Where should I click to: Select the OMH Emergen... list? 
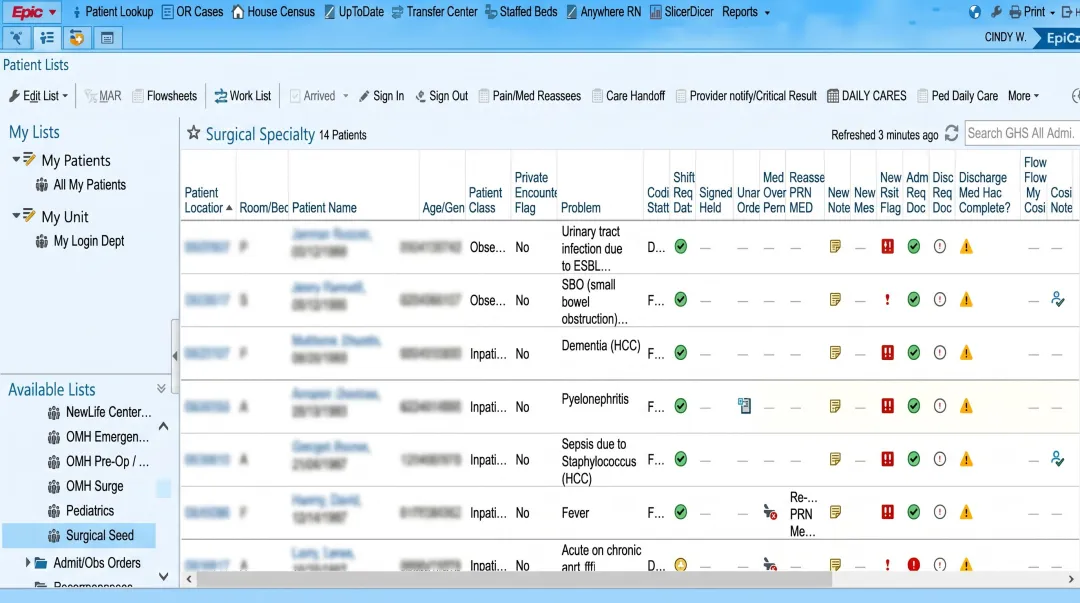pos(98,437)
